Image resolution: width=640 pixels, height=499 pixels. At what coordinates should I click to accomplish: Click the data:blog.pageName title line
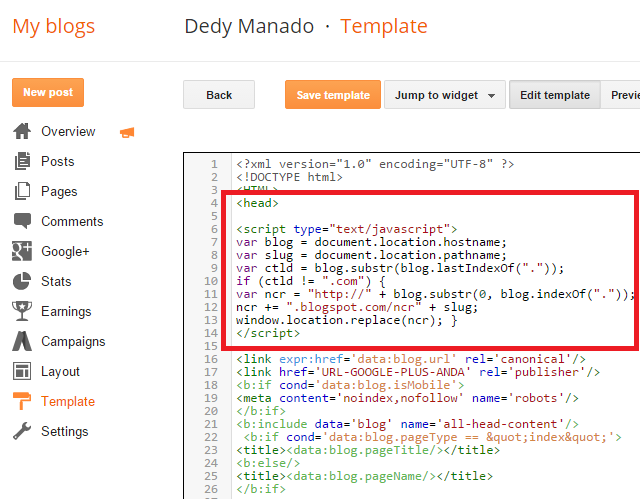(x=364, y=476)
